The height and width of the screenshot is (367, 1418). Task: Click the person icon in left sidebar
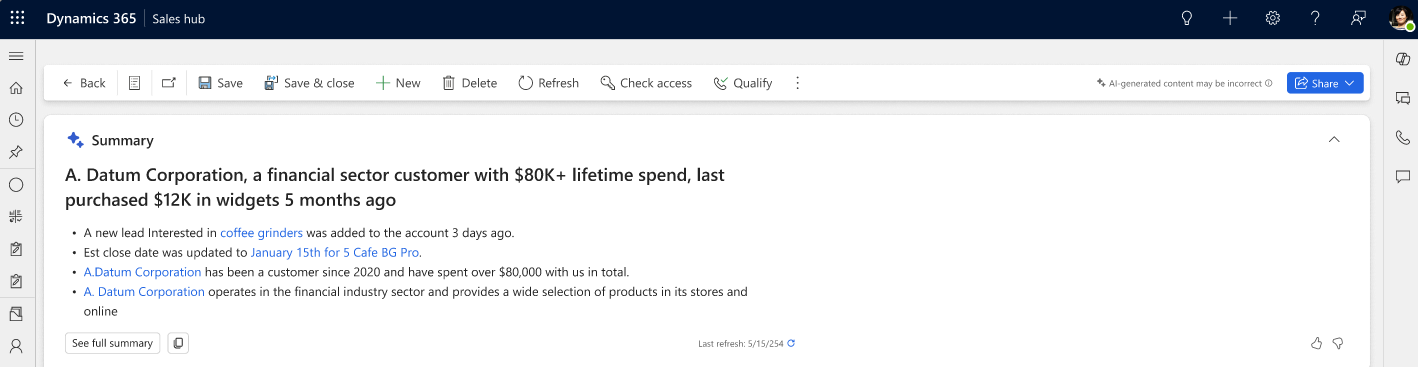pos(16,346)
